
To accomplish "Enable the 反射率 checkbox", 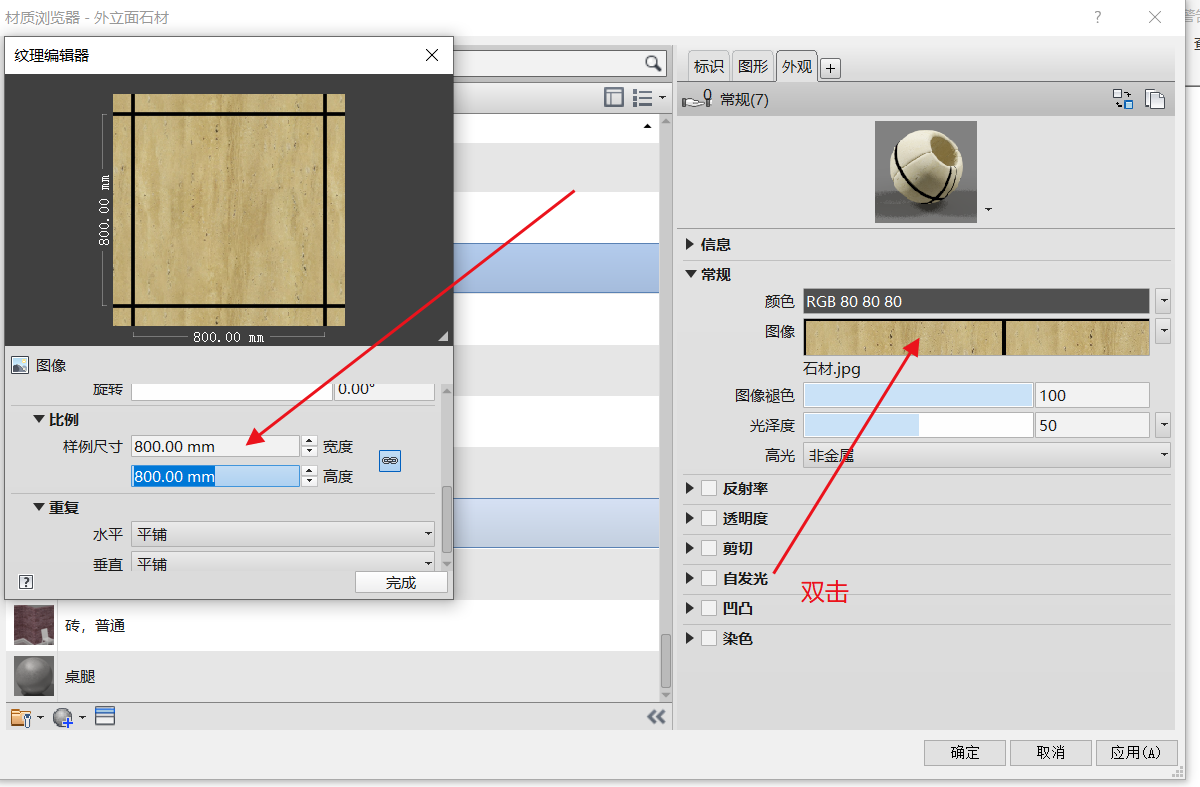I will [709, 489].
